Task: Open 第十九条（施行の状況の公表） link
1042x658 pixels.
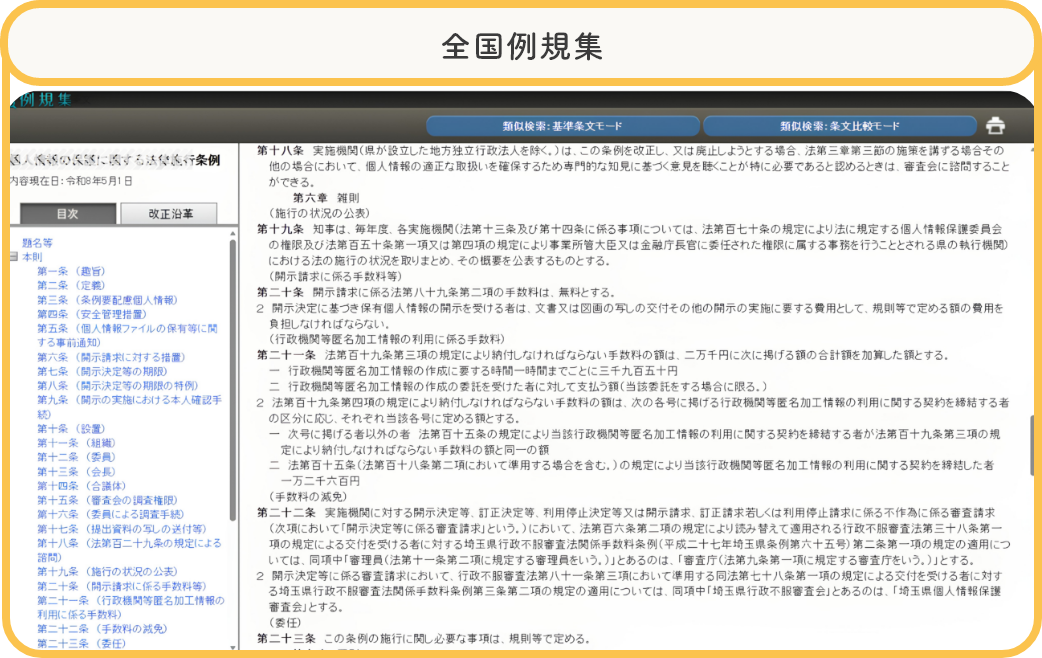Action: (x=108, y=572)
